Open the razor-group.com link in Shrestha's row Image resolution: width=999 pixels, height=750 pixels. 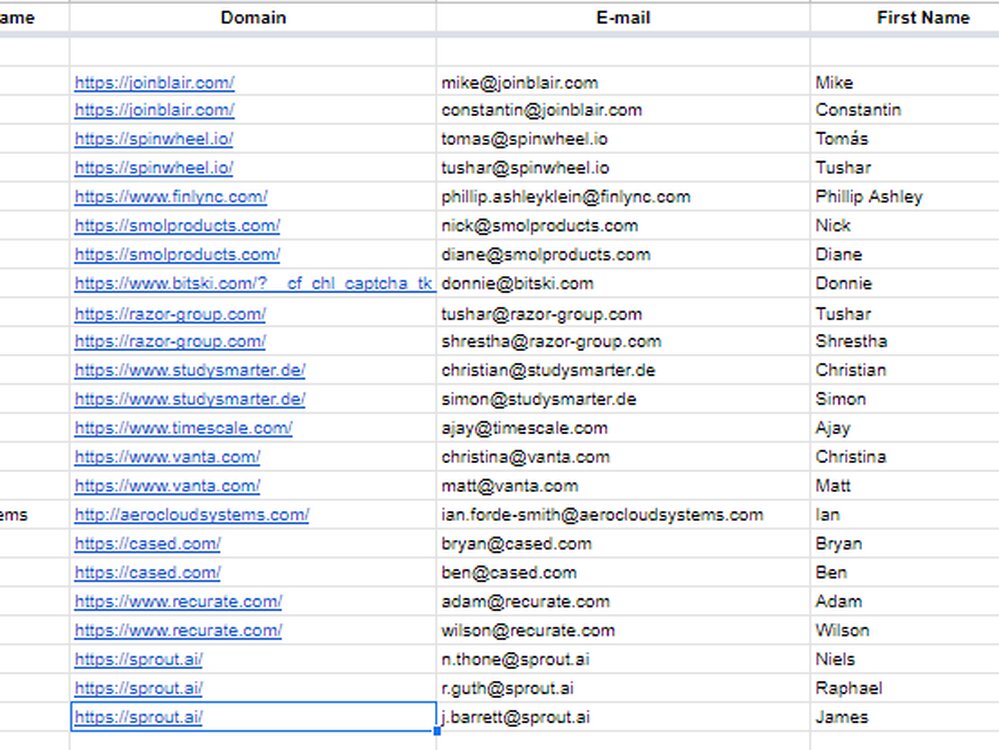click(x=170, y=342)
